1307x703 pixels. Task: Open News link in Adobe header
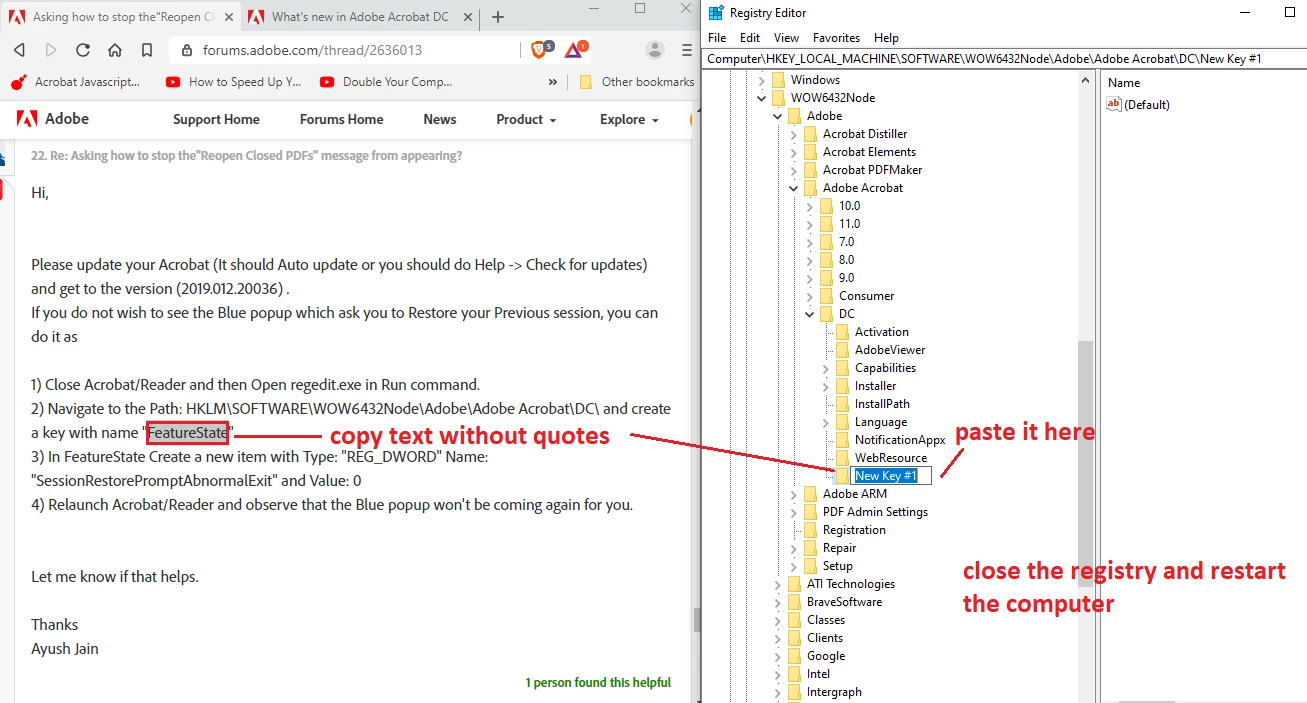click(x=440, y=119)
